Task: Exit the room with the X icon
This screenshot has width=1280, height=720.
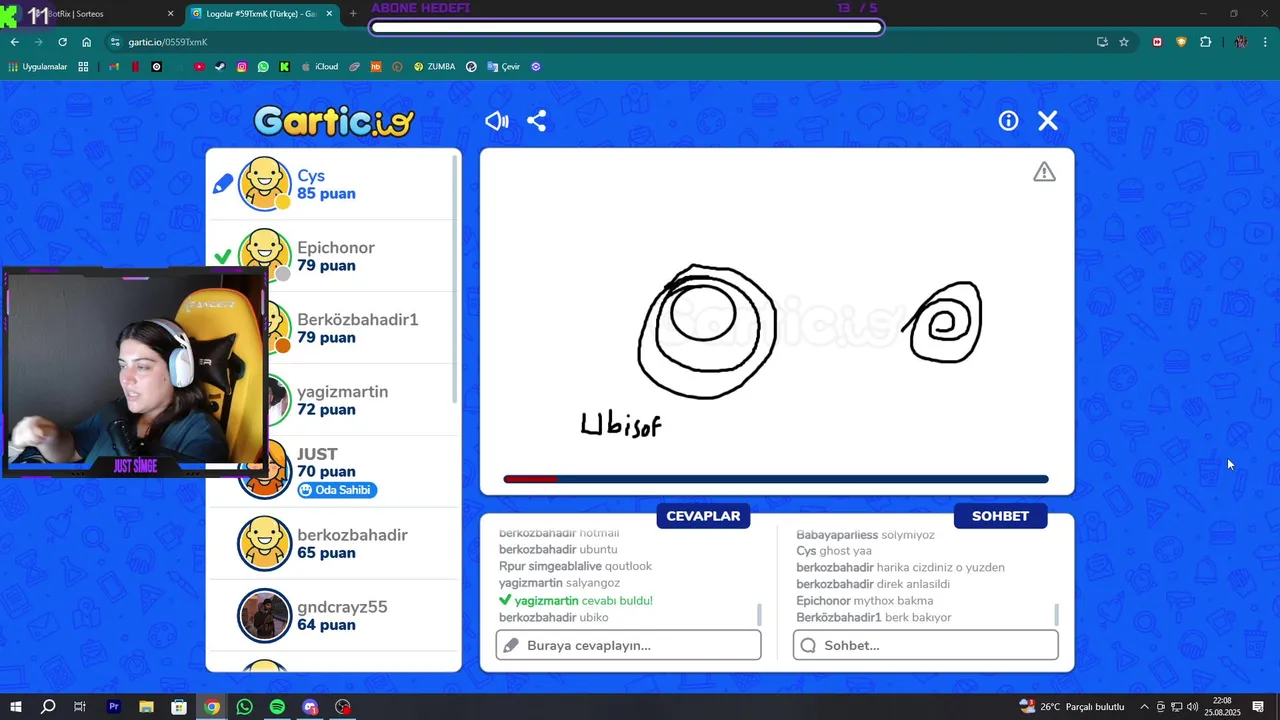Action: (x=1048, y=121)
